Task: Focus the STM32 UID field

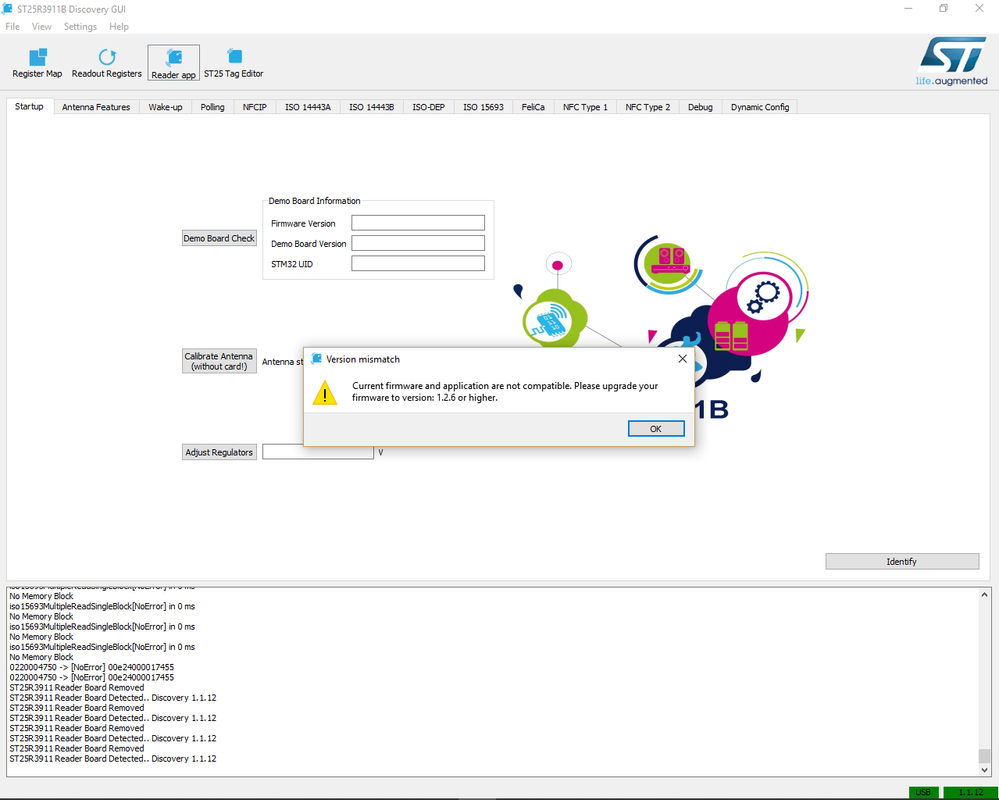Action: coord(418,263)
